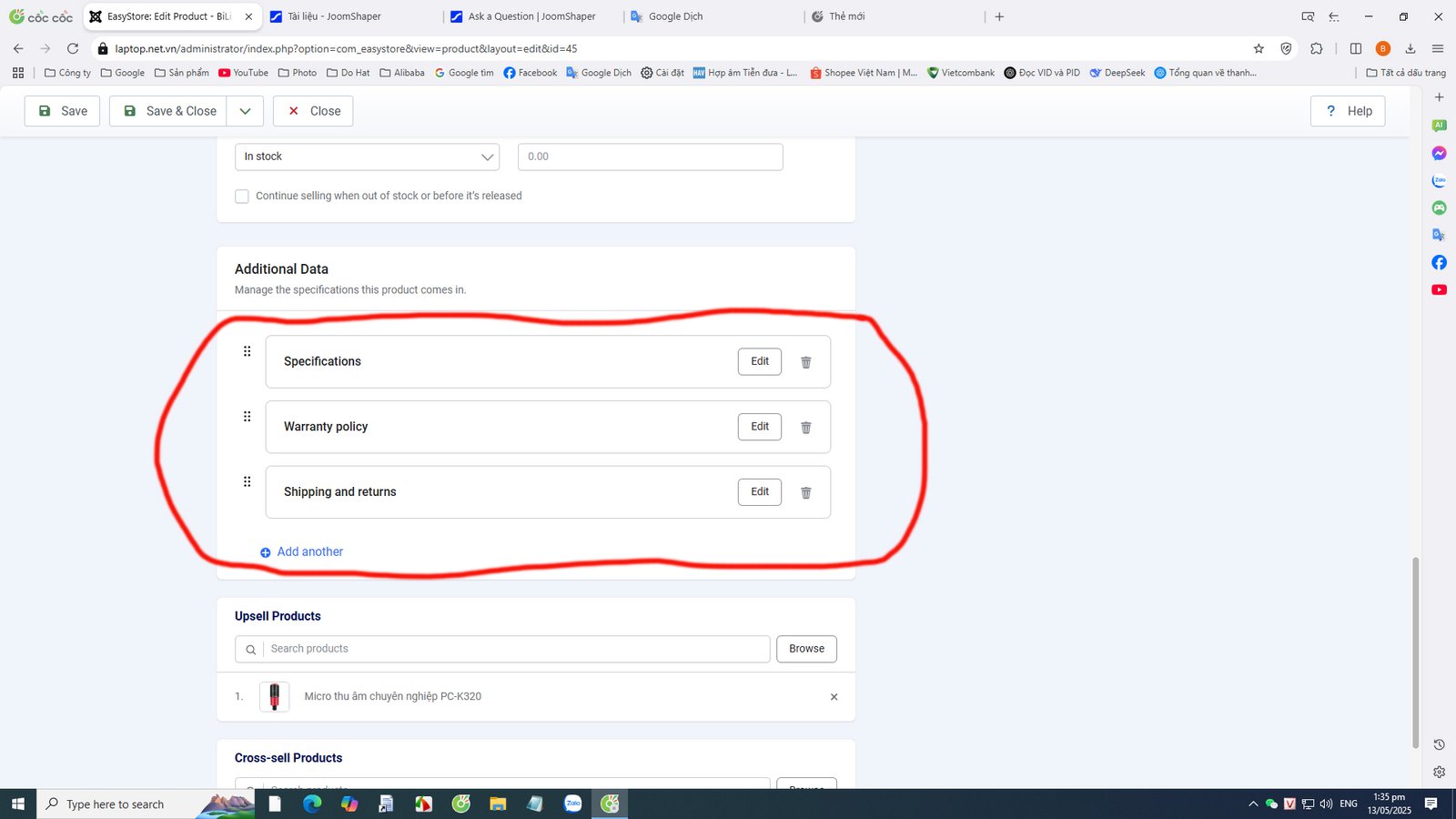This screenshot has width=1456, height=819.
Task: Expand the Save & Close options arrow
Action: tap(245, 111)
